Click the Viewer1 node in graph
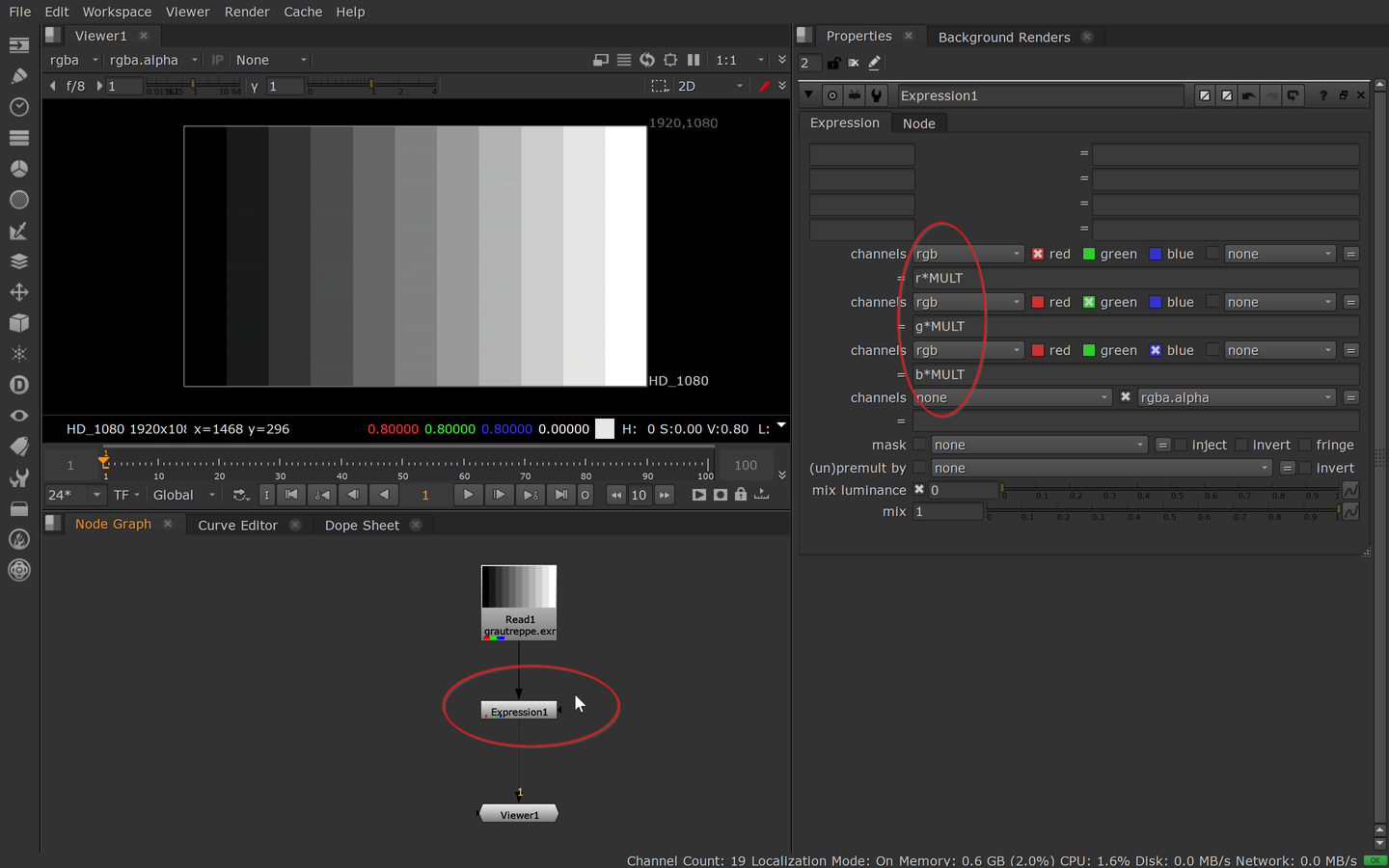1389x868 pixels. 519,815
